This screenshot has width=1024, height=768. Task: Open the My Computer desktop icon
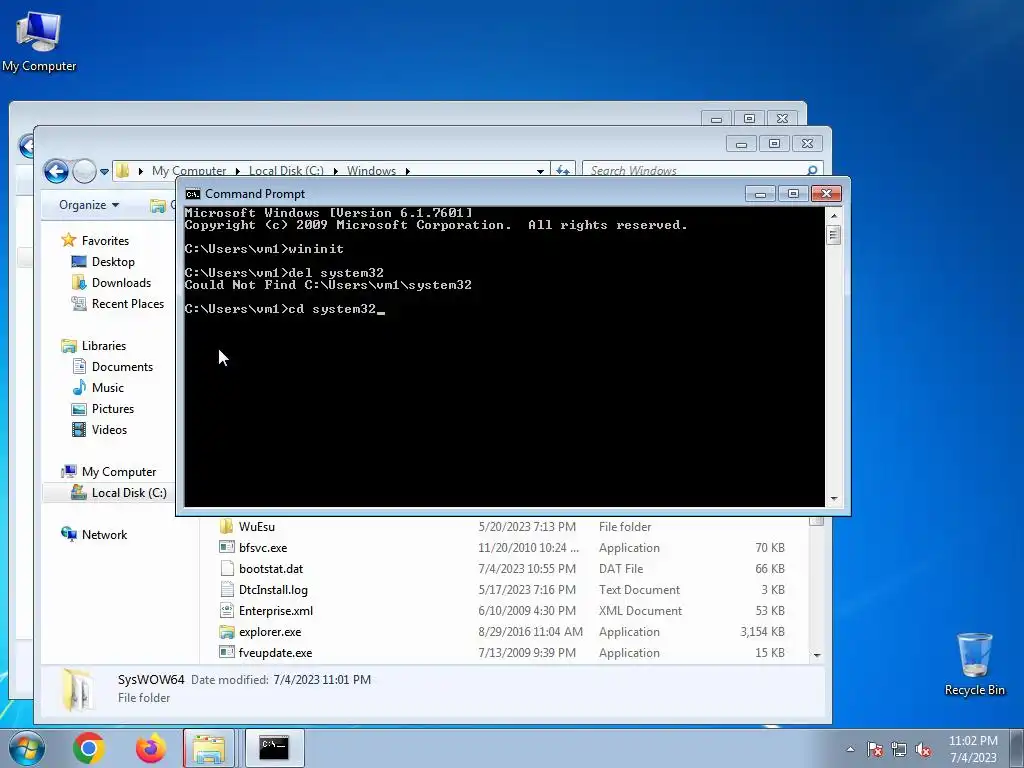pyautogui.click(x=39, y=41)
